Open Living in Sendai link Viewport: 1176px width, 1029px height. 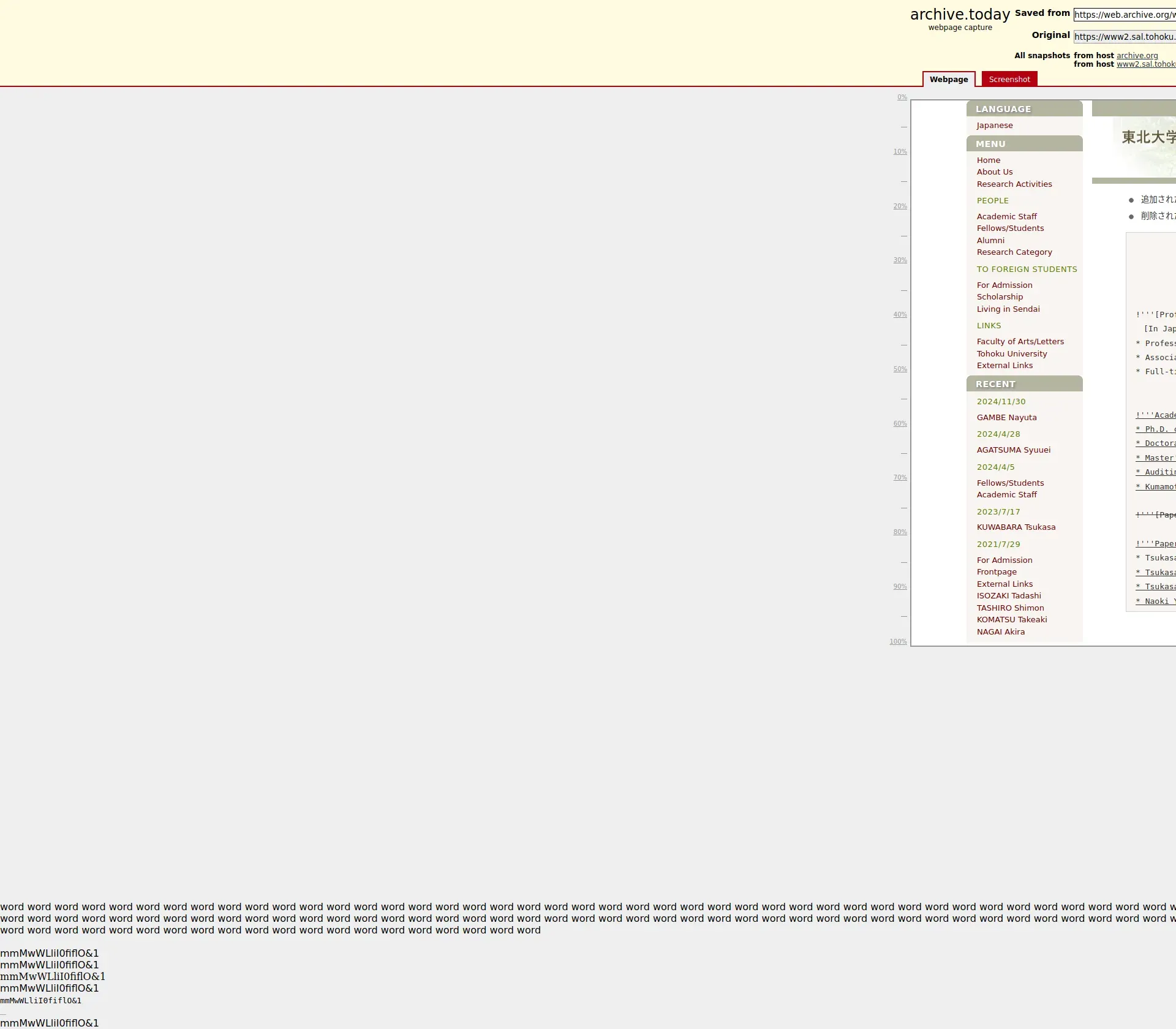tap(1008, 309)
